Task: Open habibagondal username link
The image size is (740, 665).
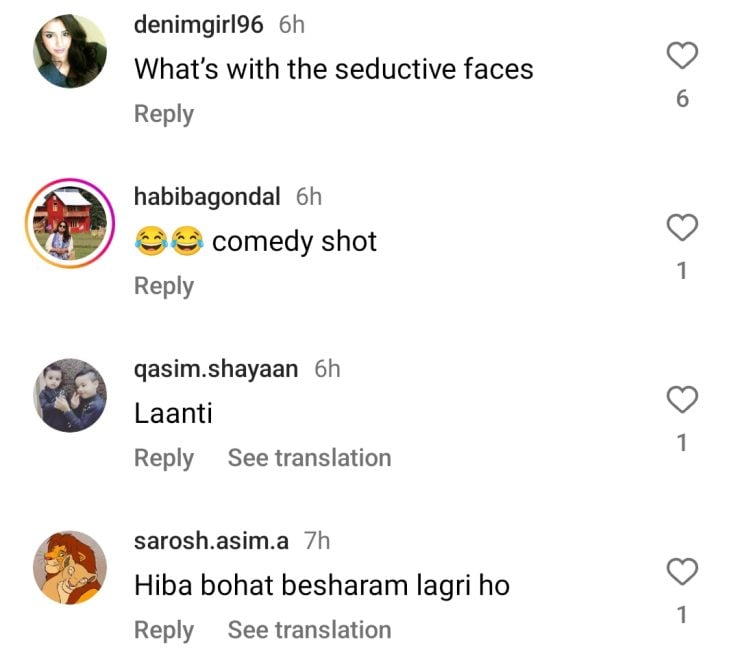Action: coord(208,197)
